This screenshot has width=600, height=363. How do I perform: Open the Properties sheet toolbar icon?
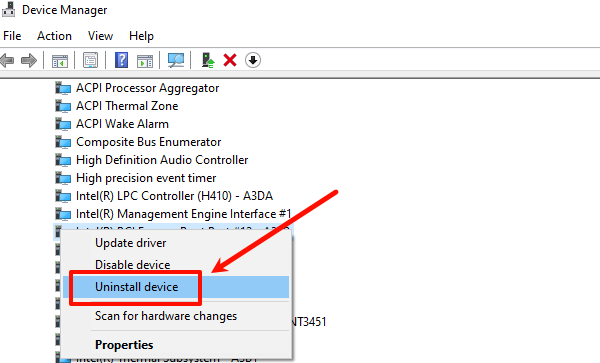click(90, 60)
